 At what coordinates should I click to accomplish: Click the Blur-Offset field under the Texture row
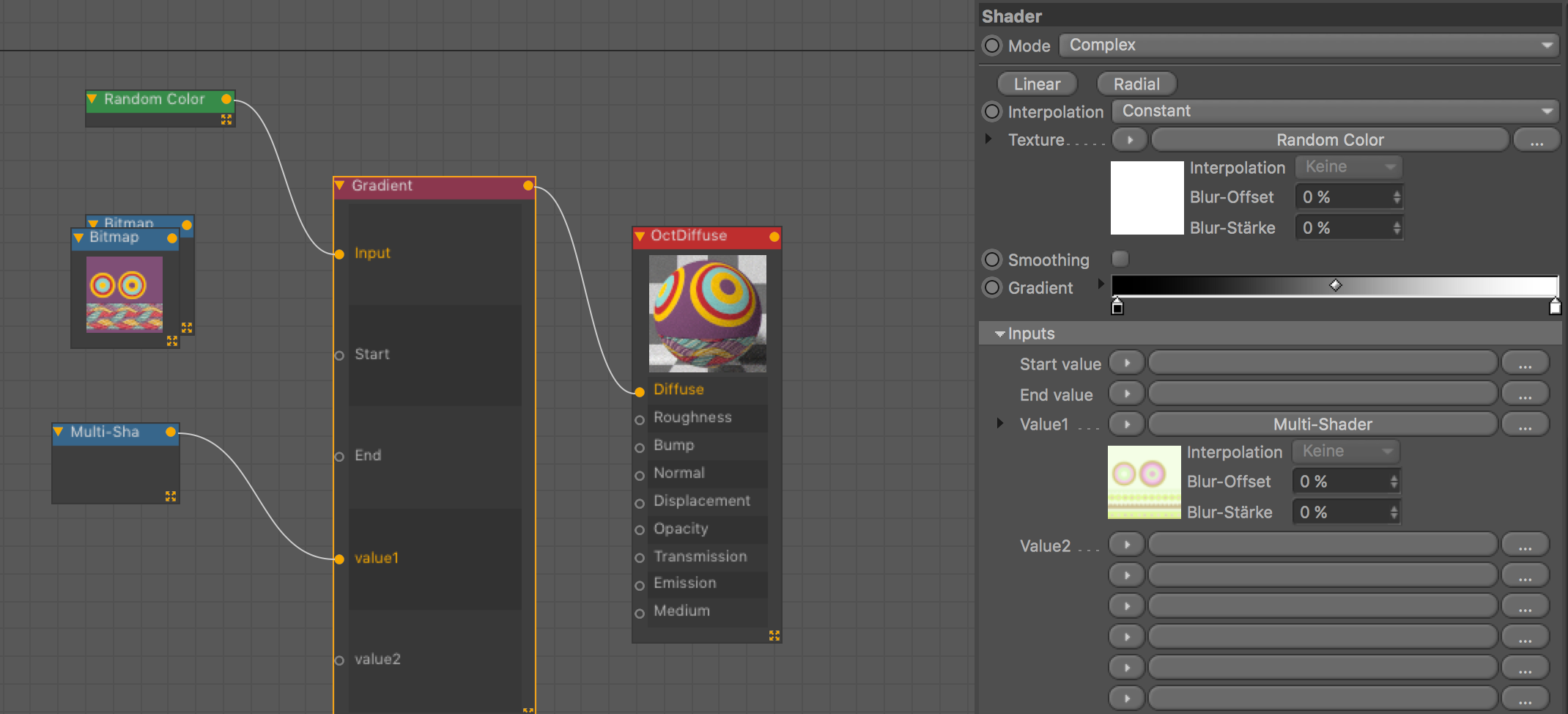[1349, 197]
